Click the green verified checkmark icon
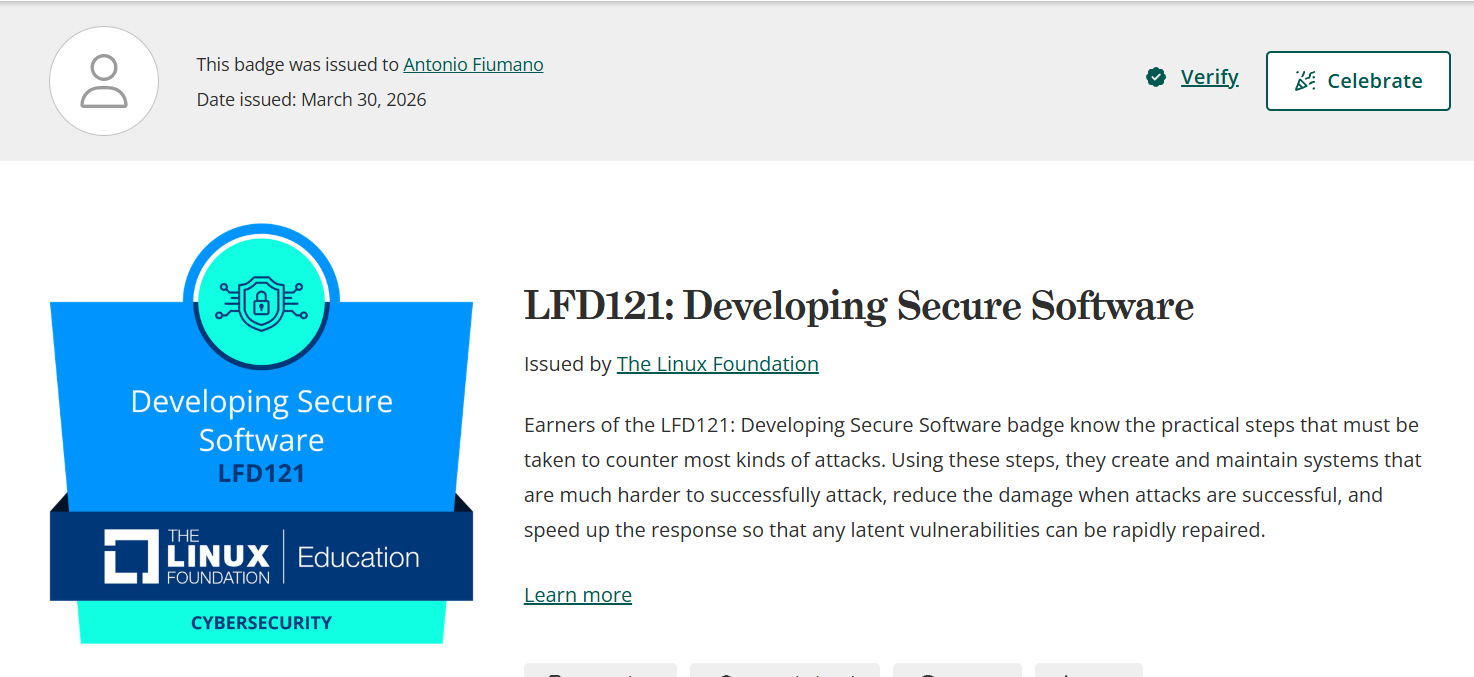Image resolution: width=1474 pixels, height=677 pixels. [1156, 78]
